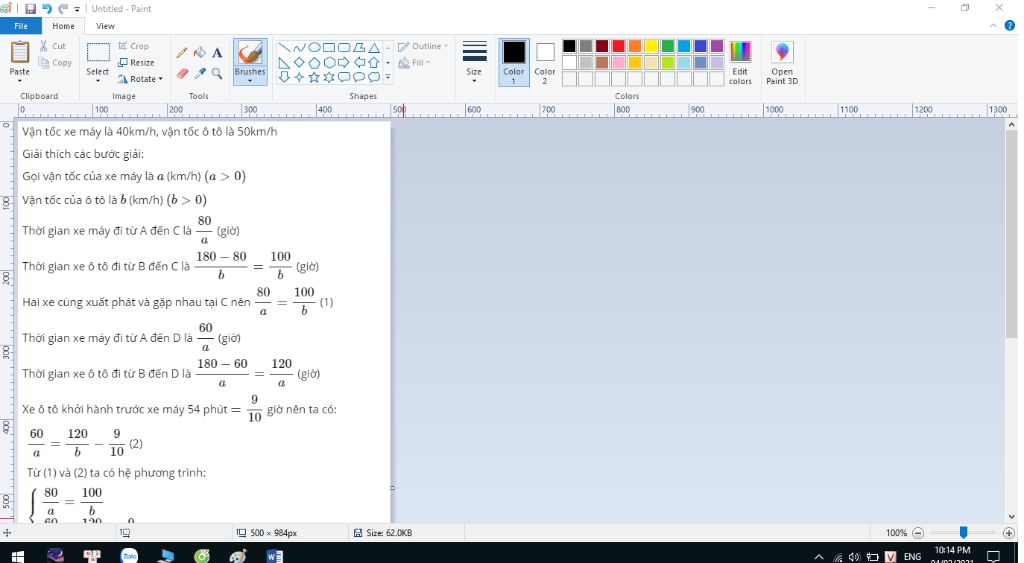Pick the green color swatch
The height and width of the screenshot is (563, 1024).
tap(667, 46)
